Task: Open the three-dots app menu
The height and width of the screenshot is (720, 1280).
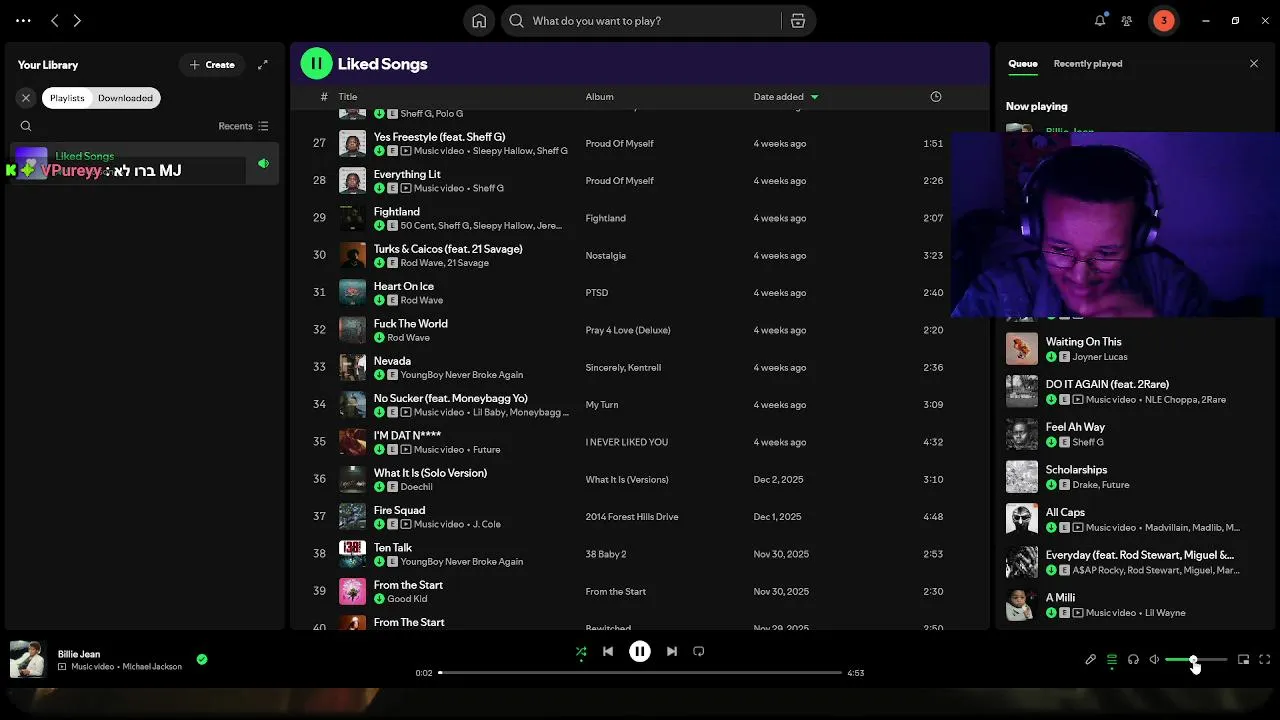Action: [x=23, y=20]
